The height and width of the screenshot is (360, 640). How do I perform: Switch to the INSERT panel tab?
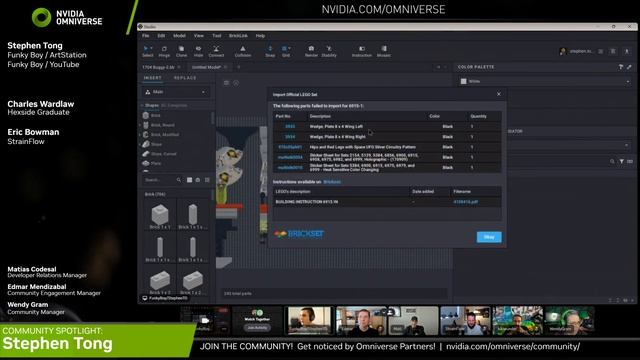pos(153,78)
